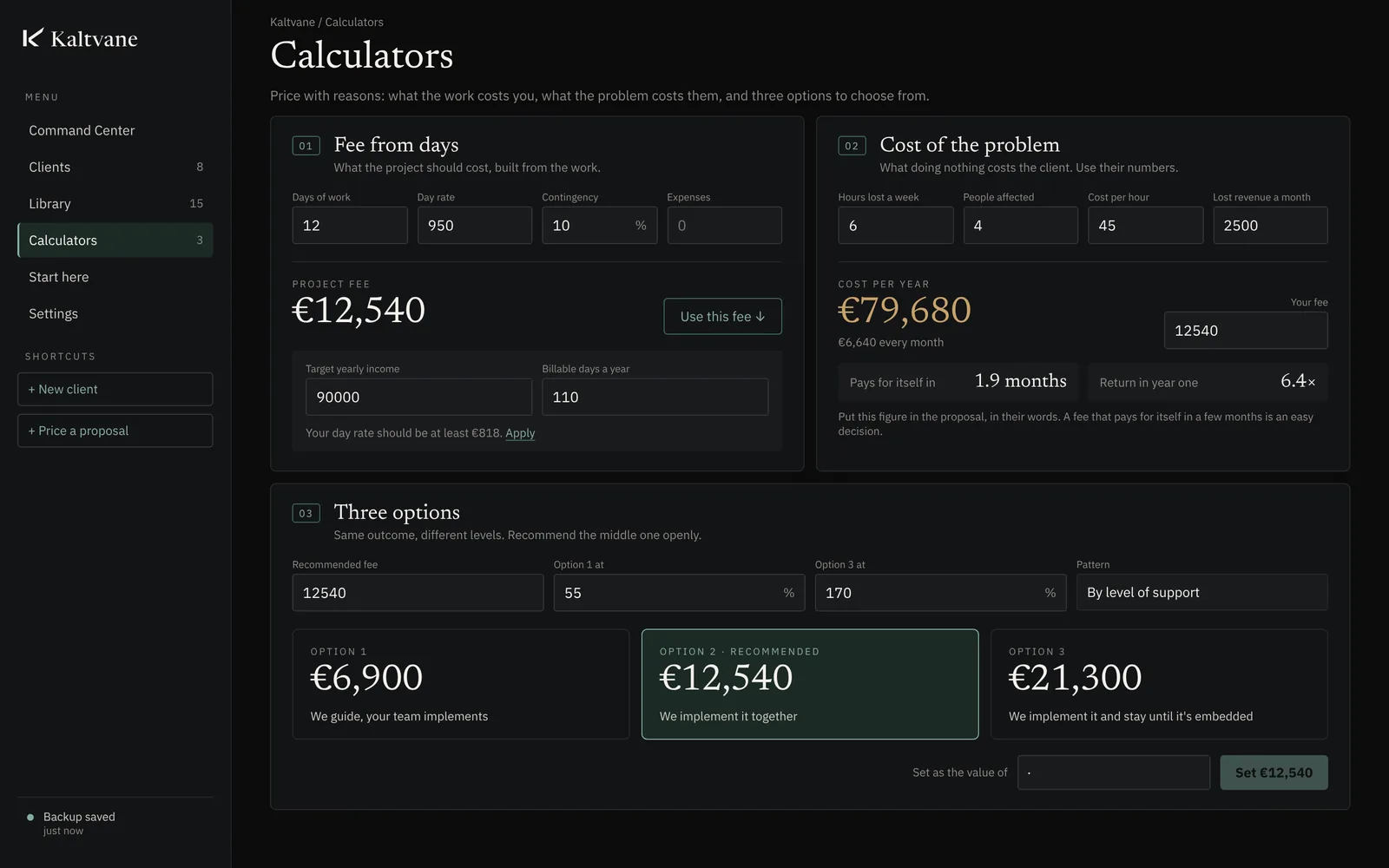Click the 01 step badge by Fee from days
The height and width of the screenshot is (868, 1389).
306,146
